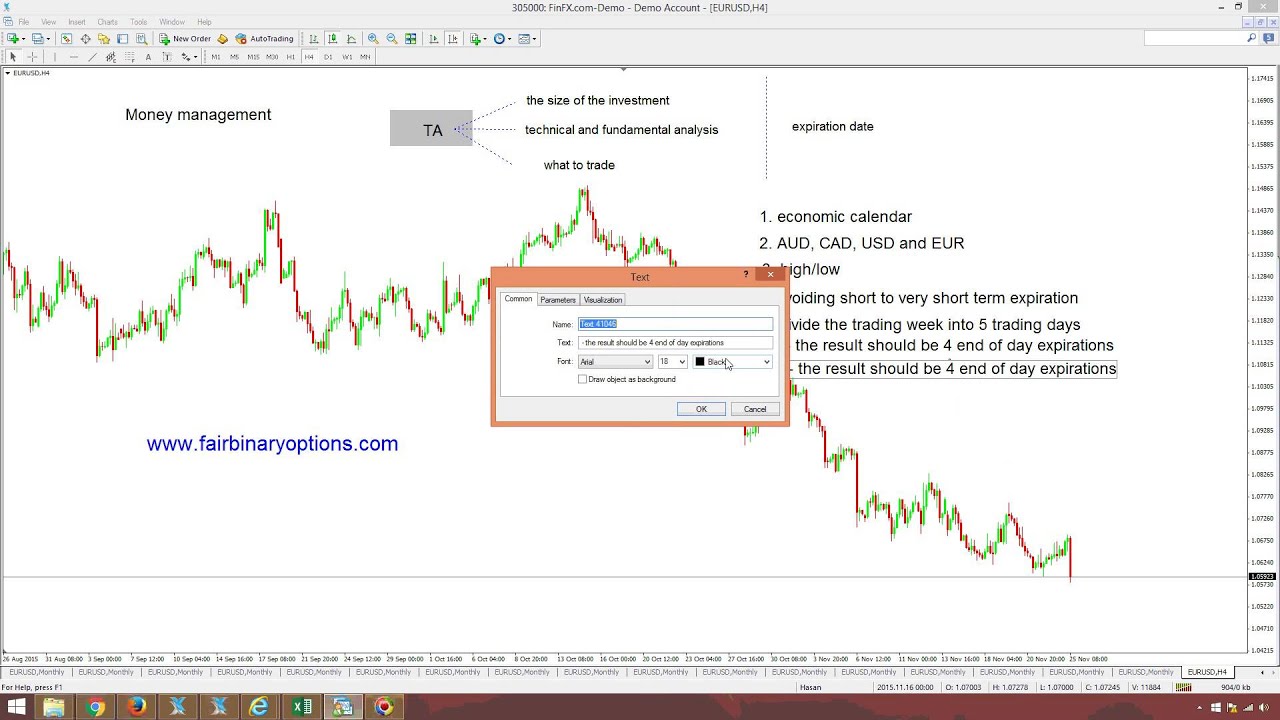Screen dimensions: 1280x720
Task: Switch timeframe to M15
Action: pos(253,57)
